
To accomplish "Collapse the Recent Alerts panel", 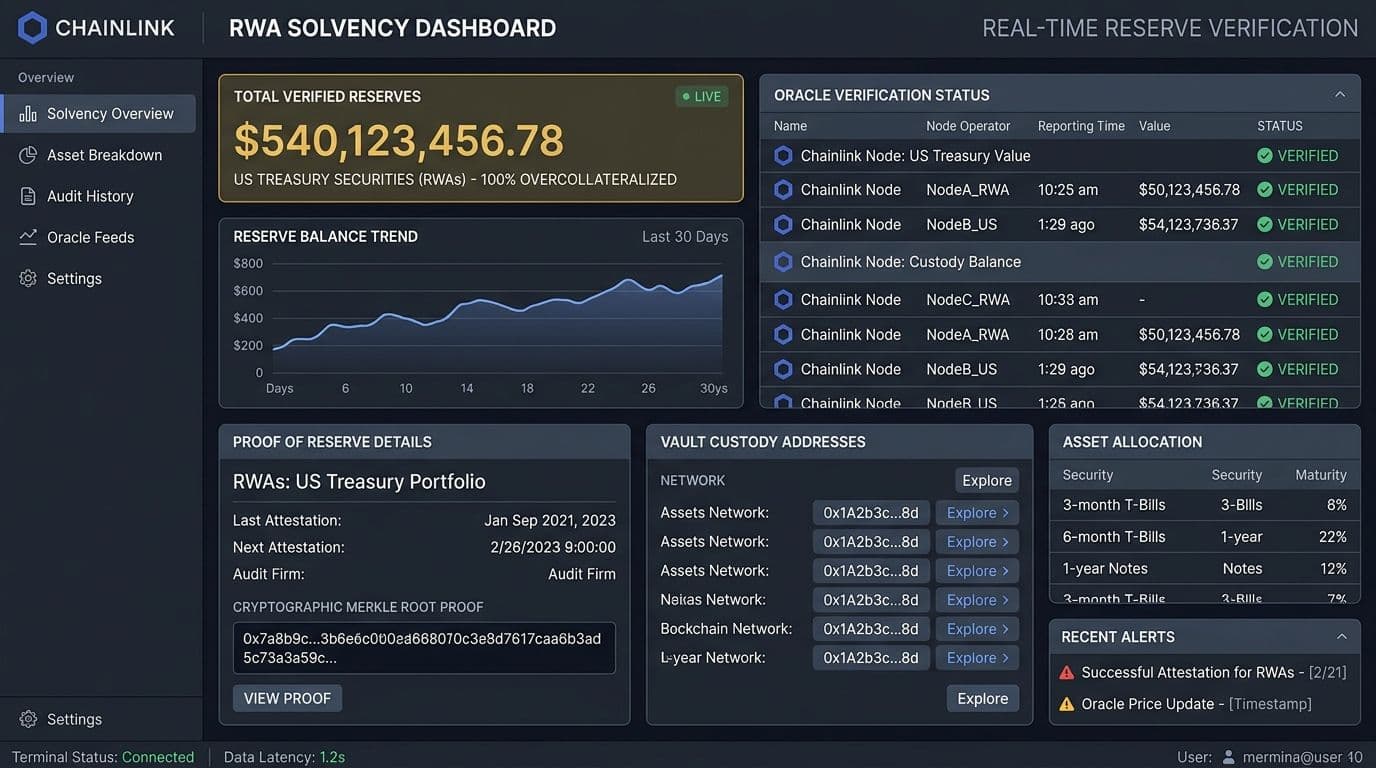I will pos(1342,637).
